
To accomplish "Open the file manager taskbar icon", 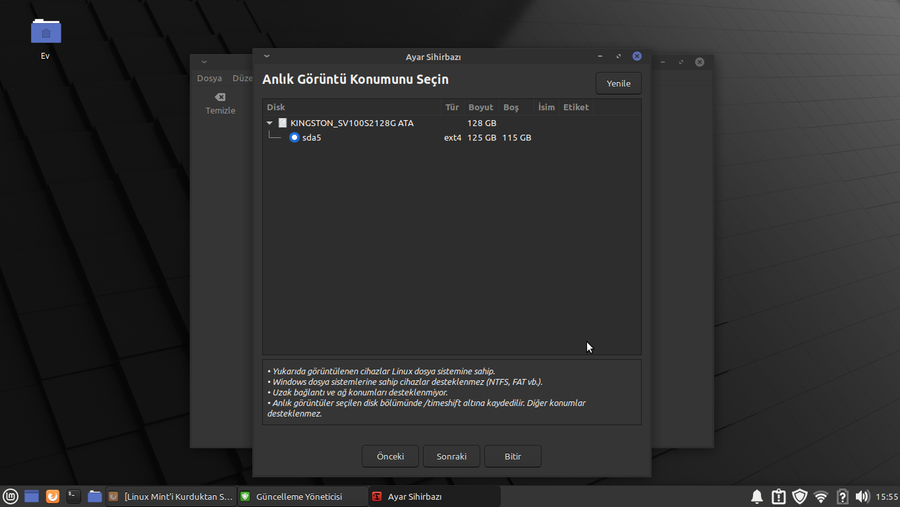I will (95, 497).
